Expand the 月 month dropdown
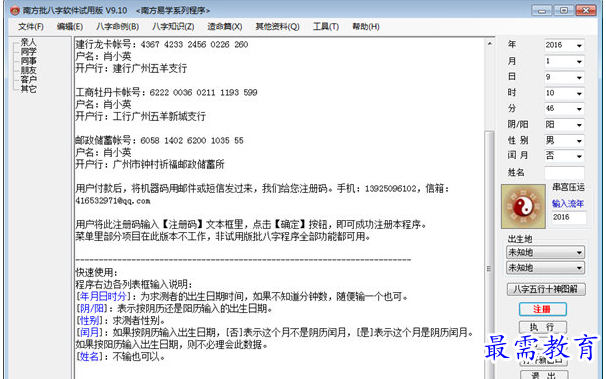 pyautogui.click(x=579, y=61)
